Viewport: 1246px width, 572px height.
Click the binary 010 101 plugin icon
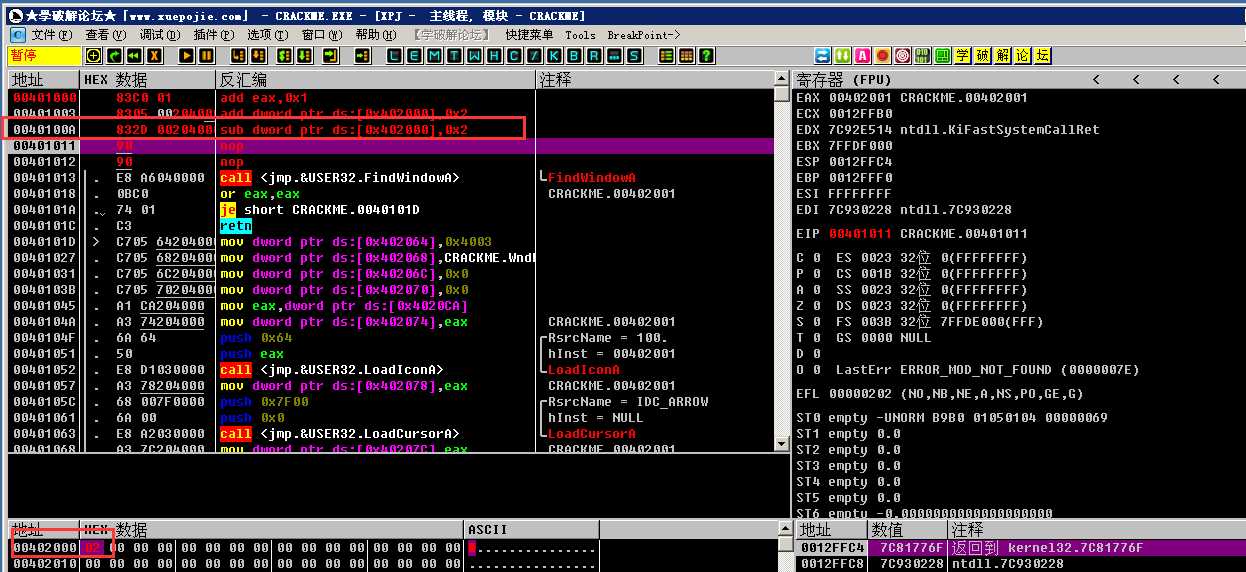[x=923, y=56]
